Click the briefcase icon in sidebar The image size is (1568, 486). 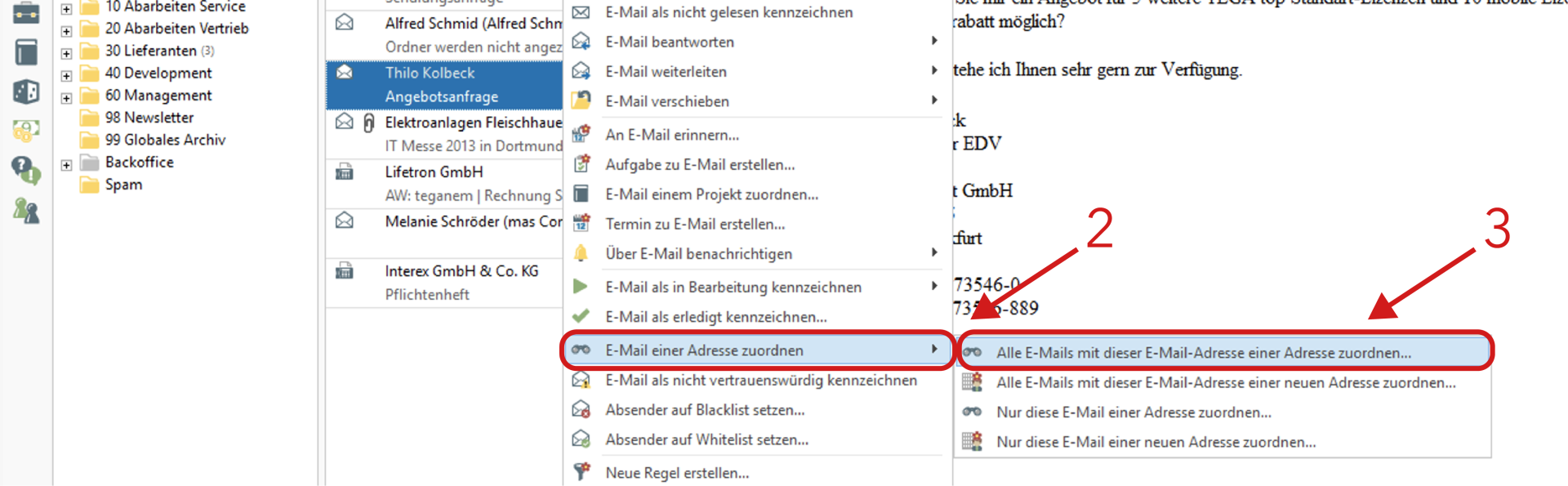pyautogui.click(x=26, y=13)
